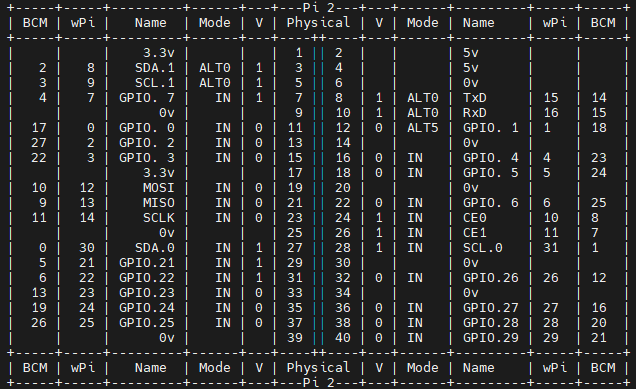Click the Pi 2 title in top border
636x389 pixels.
(319, 7)
